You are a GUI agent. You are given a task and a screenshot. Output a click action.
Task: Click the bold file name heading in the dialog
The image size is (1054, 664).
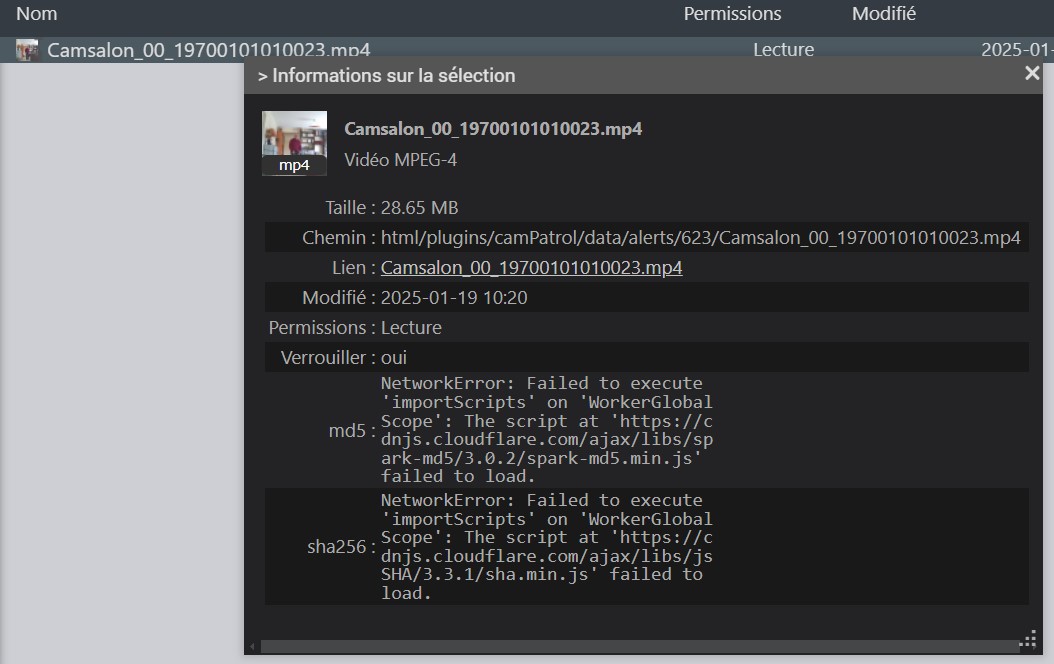pyautogui.click(x=493, y=129)
